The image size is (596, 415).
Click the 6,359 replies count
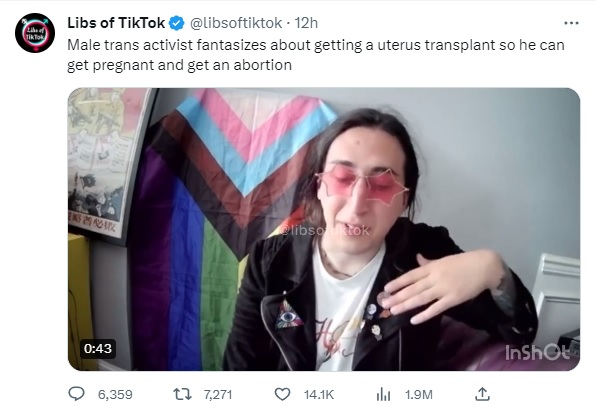(115, 395)
